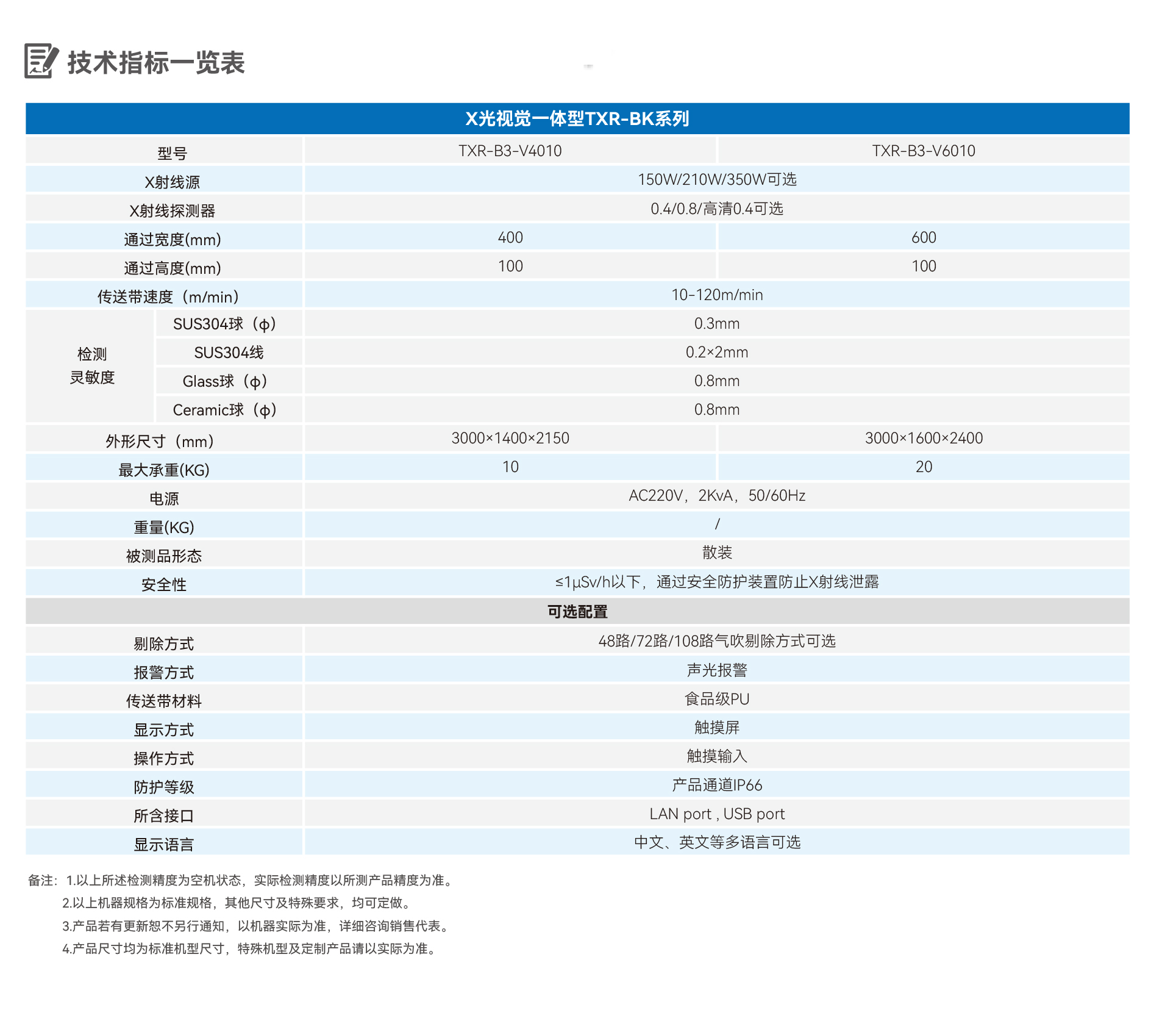Select the X射线探测器 specification cell
The image size is (1176, 1021).
click(719, 209)
